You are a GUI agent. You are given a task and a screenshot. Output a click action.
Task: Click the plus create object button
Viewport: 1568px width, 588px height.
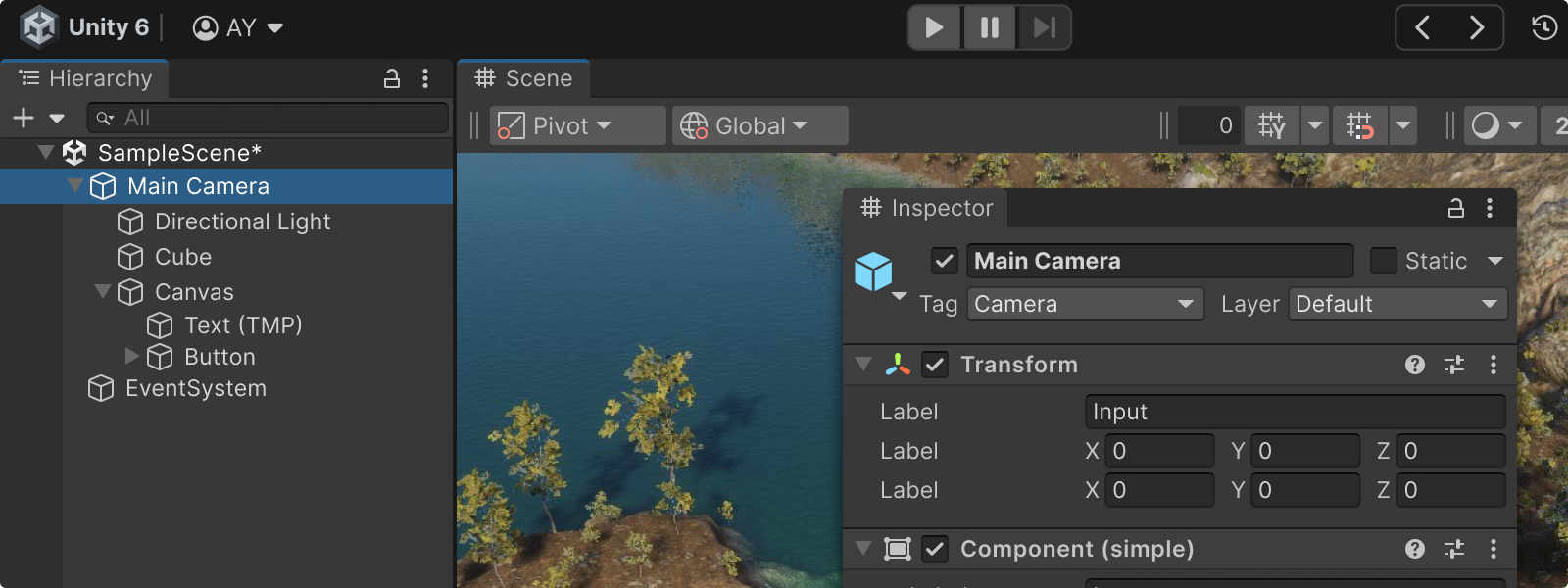coord(24,119)
